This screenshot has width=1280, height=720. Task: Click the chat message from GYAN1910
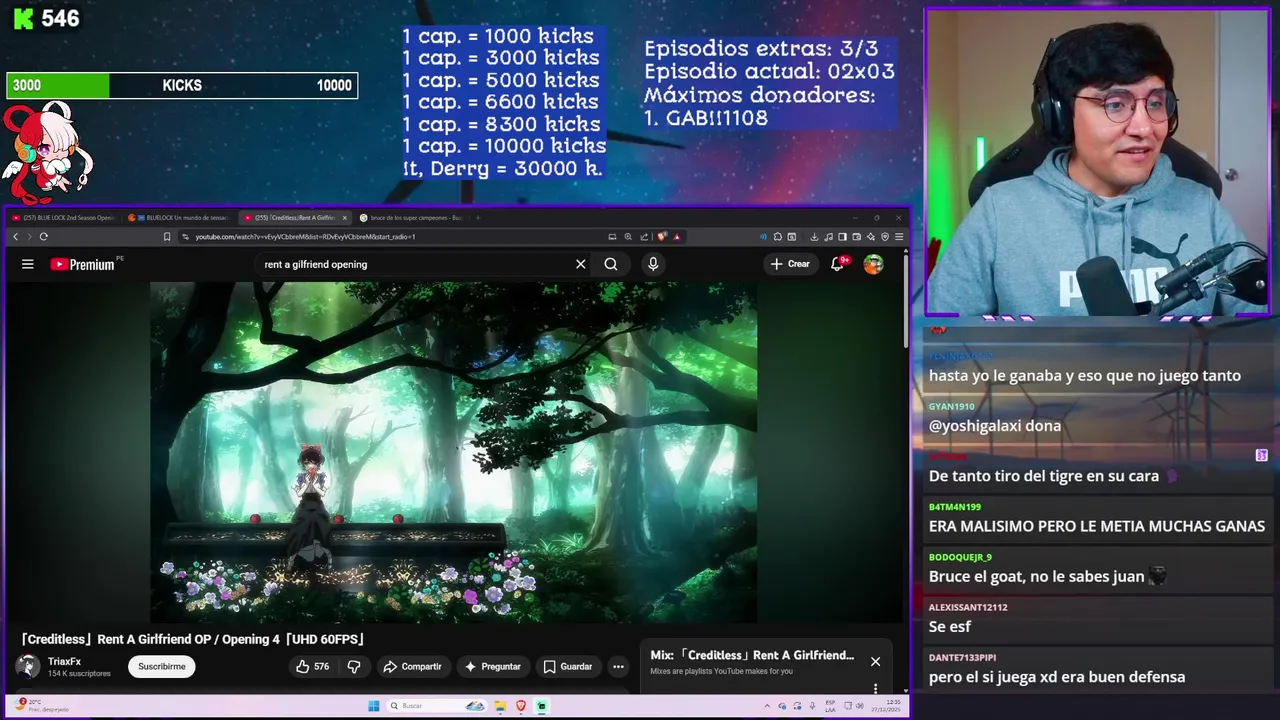click(995, 426)
